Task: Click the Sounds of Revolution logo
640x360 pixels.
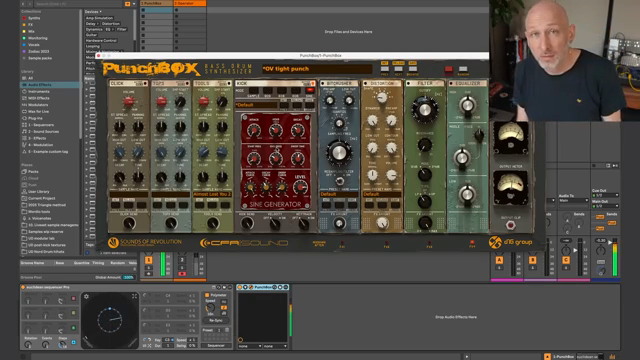Action: click(x=145, y=243)
